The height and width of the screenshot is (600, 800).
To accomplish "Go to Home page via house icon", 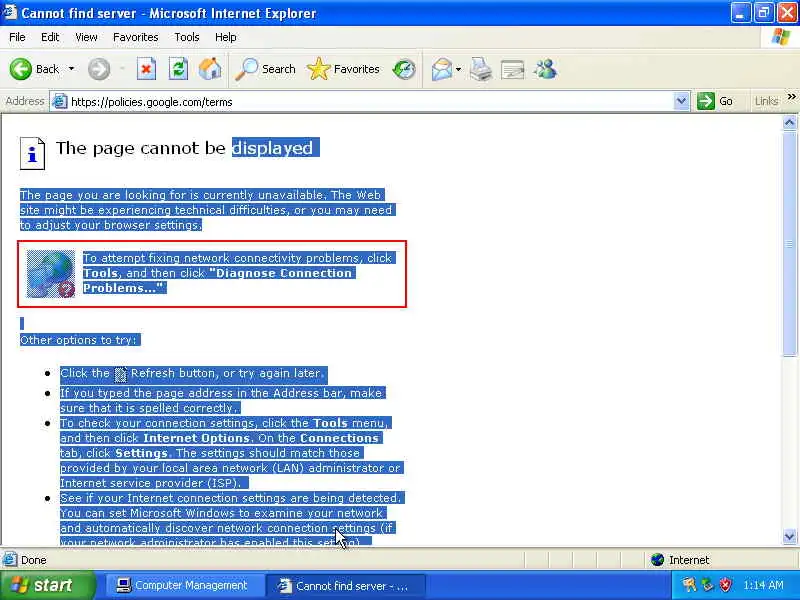I will [x=210, y=69].
